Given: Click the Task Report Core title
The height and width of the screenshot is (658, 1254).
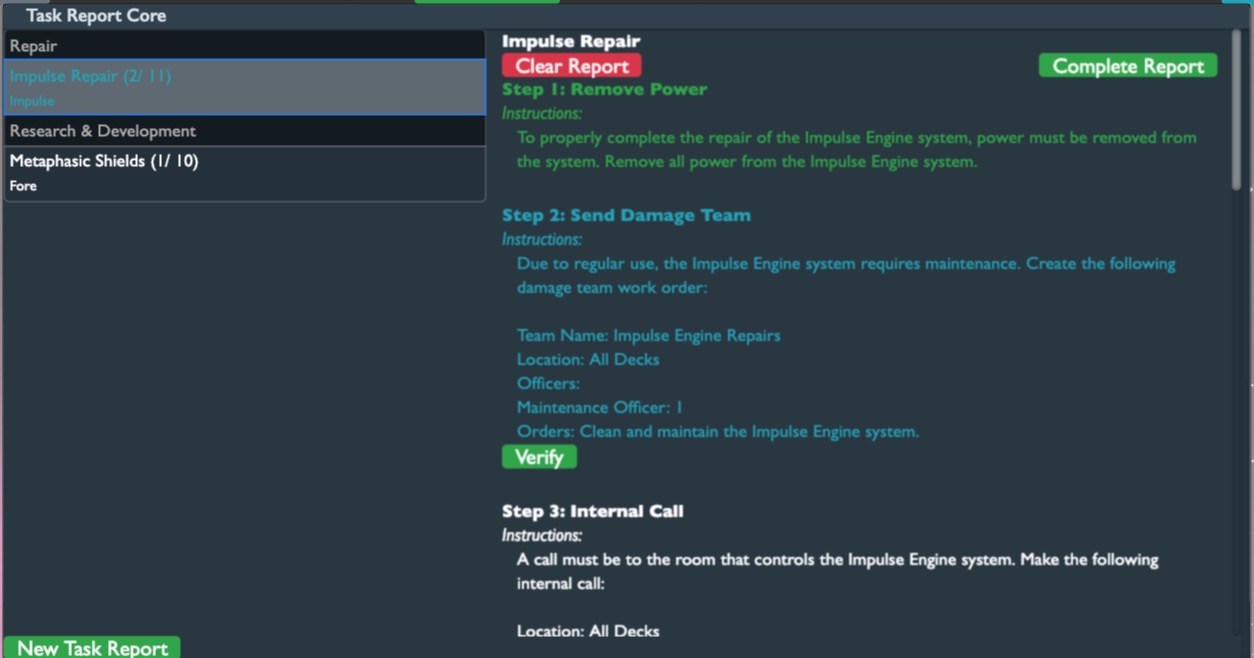Looking at the screenshot, I should [96, 16].
